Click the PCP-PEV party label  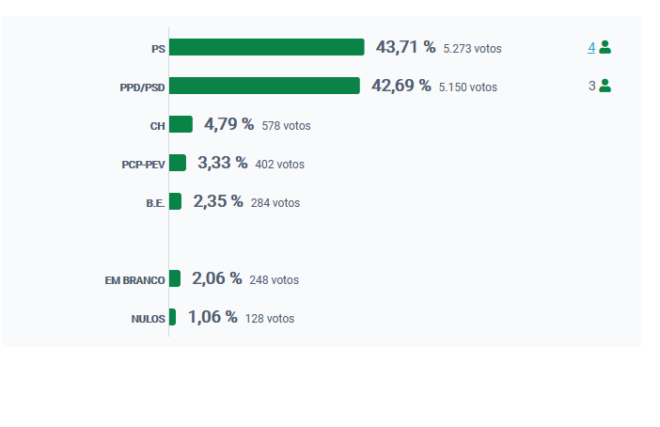click(x=143, y=165)
